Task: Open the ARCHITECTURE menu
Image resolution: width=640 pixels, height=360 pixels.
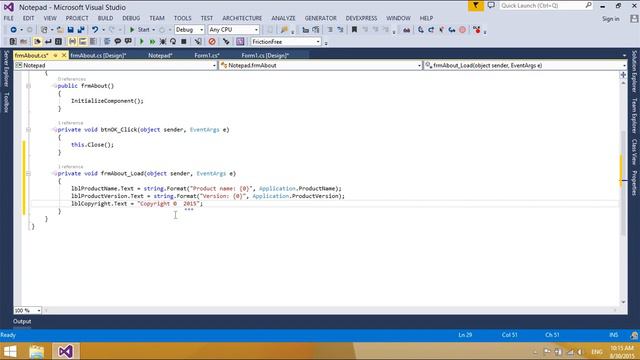Action: click(x=242, y=18)
